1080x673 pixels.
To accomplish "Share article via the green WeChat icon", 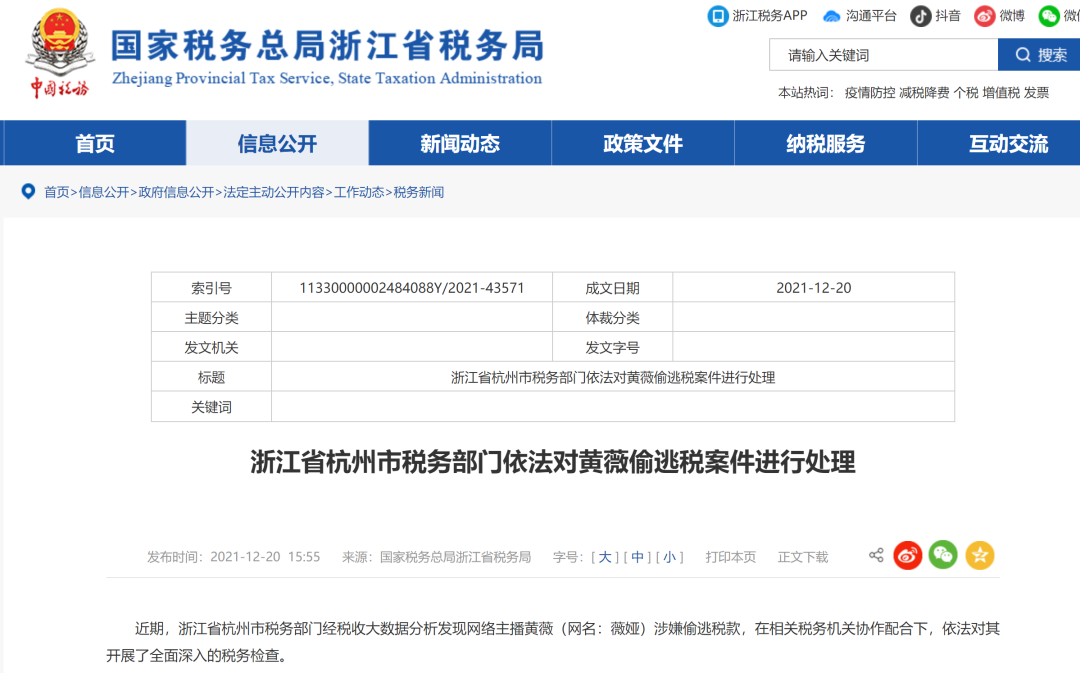I will [x=943, y=555].
